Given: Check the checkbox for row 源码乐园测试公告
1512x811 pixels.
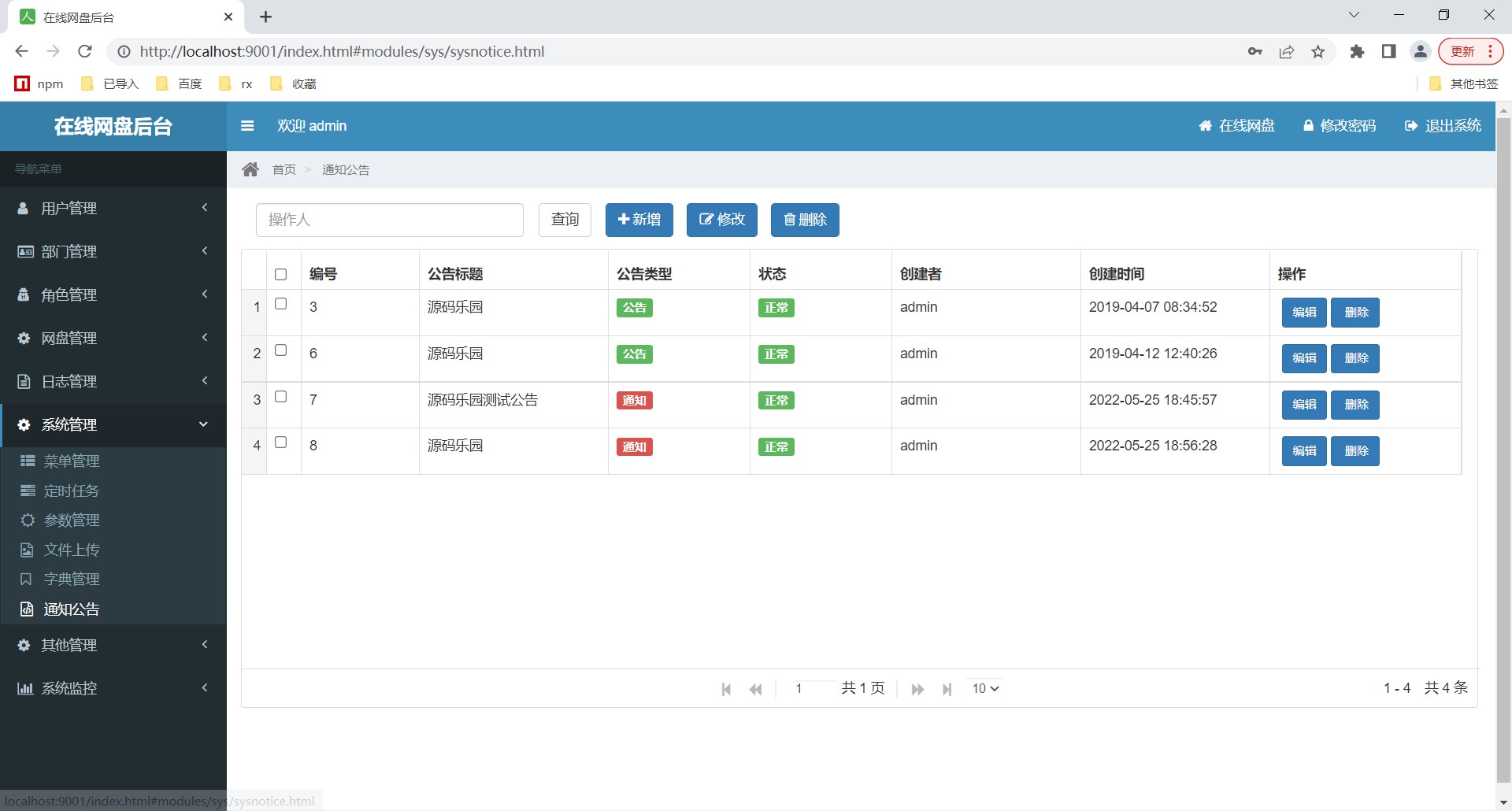Looking at the screenshot, I should (x=280, y=397).
